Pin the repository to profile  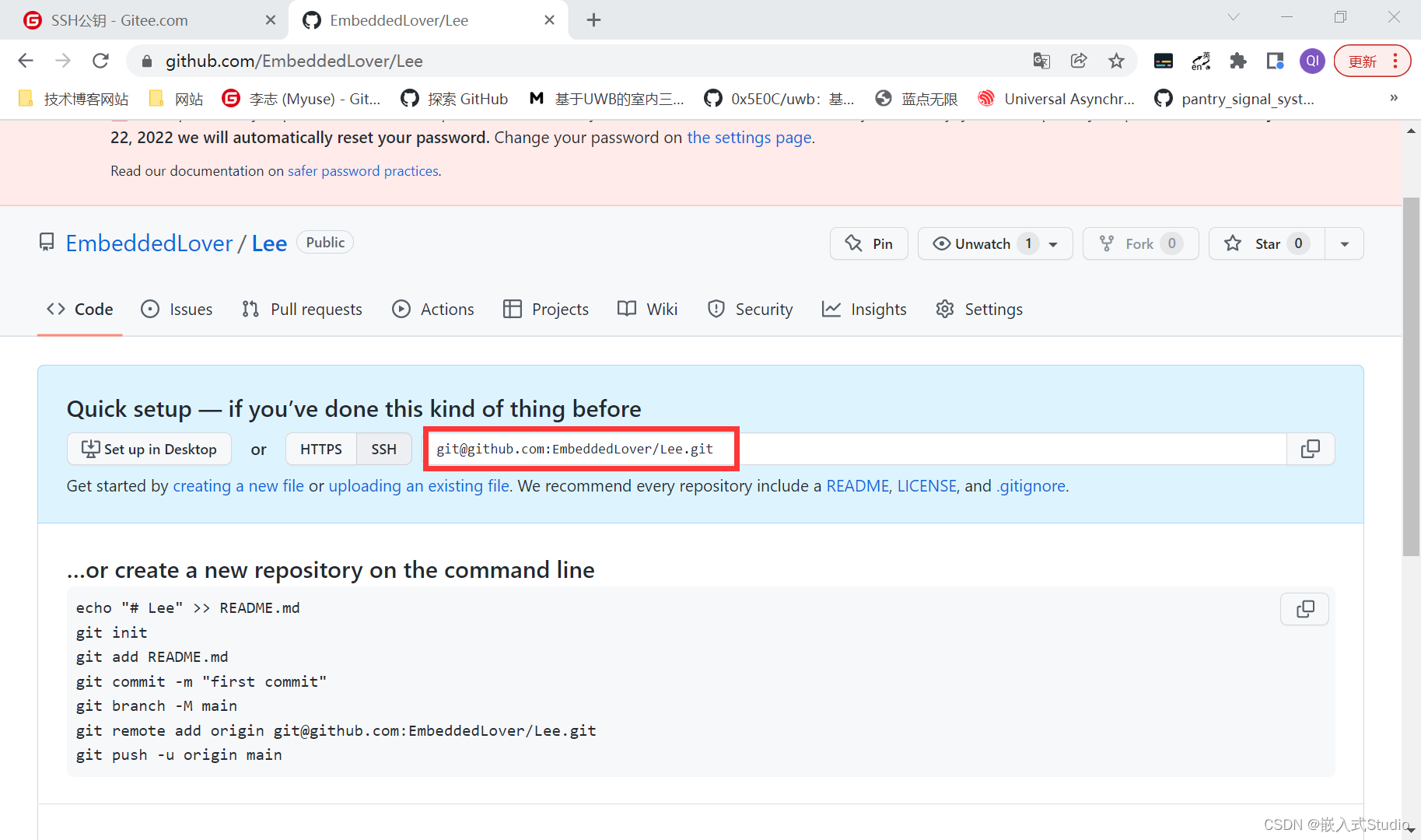click(x=869, y=243)
